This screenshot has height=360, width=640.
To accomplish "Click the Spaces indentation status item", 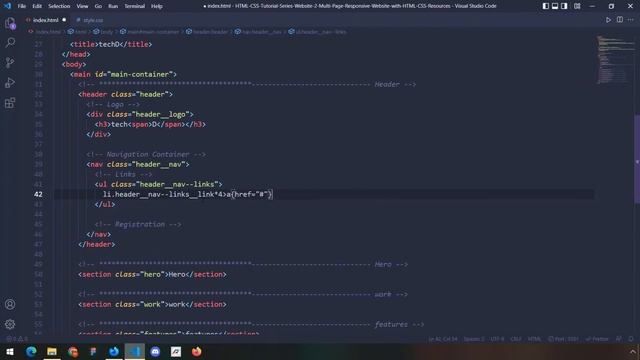I will [474, 339].
